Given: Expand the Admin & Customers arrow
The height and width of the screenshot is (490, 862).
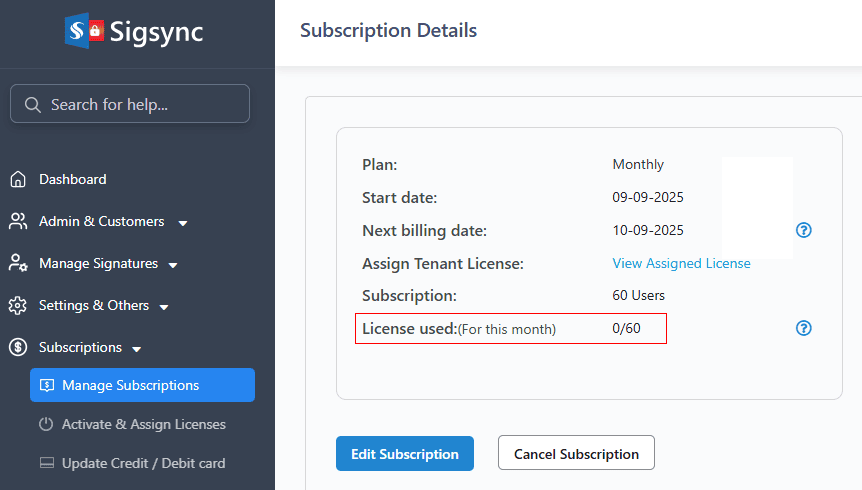Looking at the screenshot, I should click(183, 223).
